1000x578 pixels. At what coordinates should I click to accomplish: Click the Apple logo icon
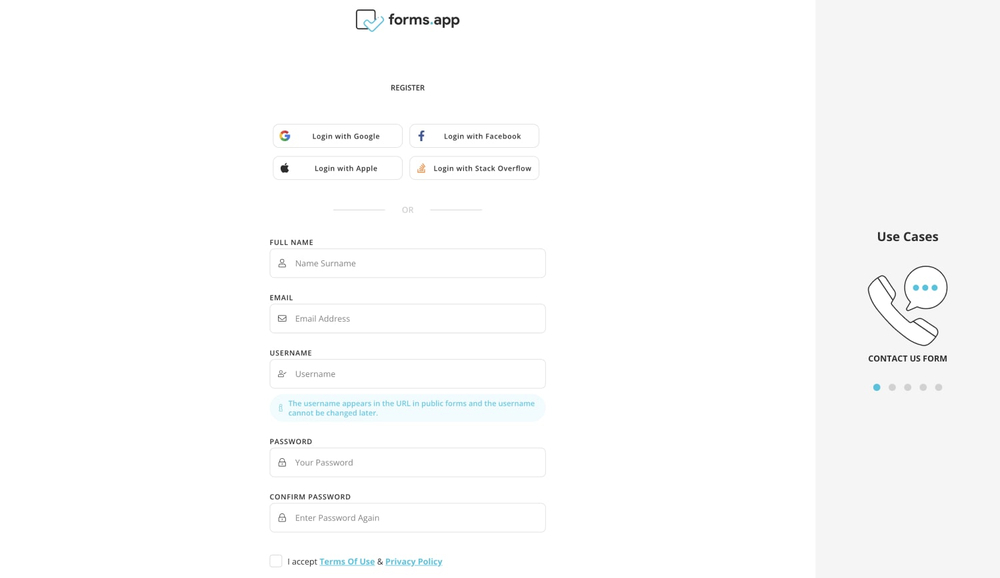(x=285, y=168)
